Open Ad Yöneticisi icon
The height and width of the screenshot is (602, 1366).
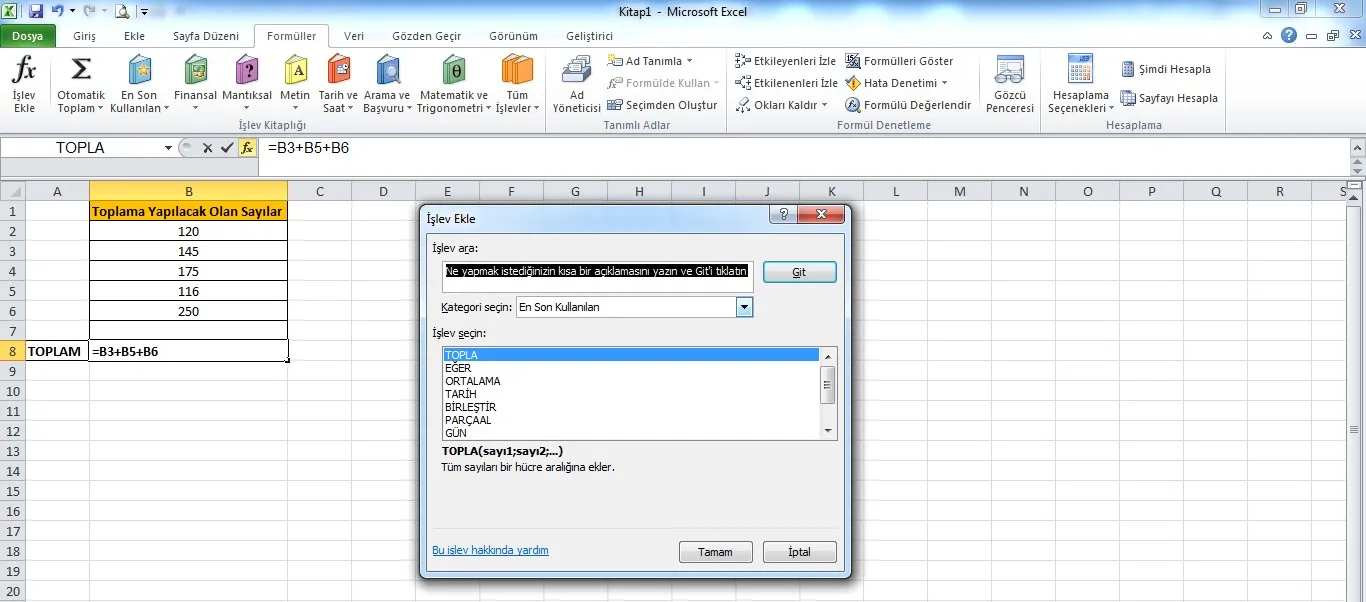[x=577, y=75]
